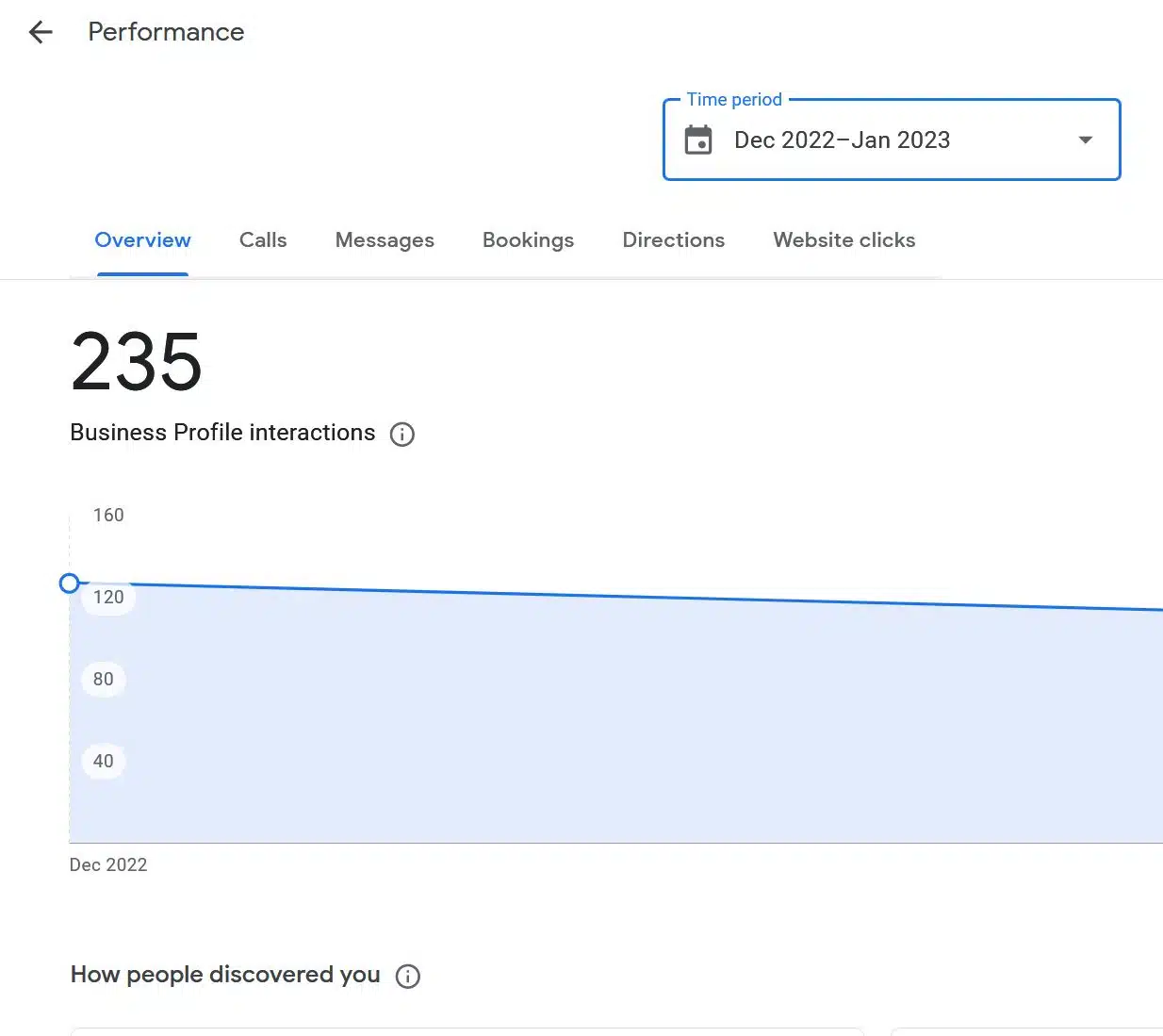Open the Time period dropdown arrow
The height and width of the screenshot is (1036, 1163).
(1086, 140)
